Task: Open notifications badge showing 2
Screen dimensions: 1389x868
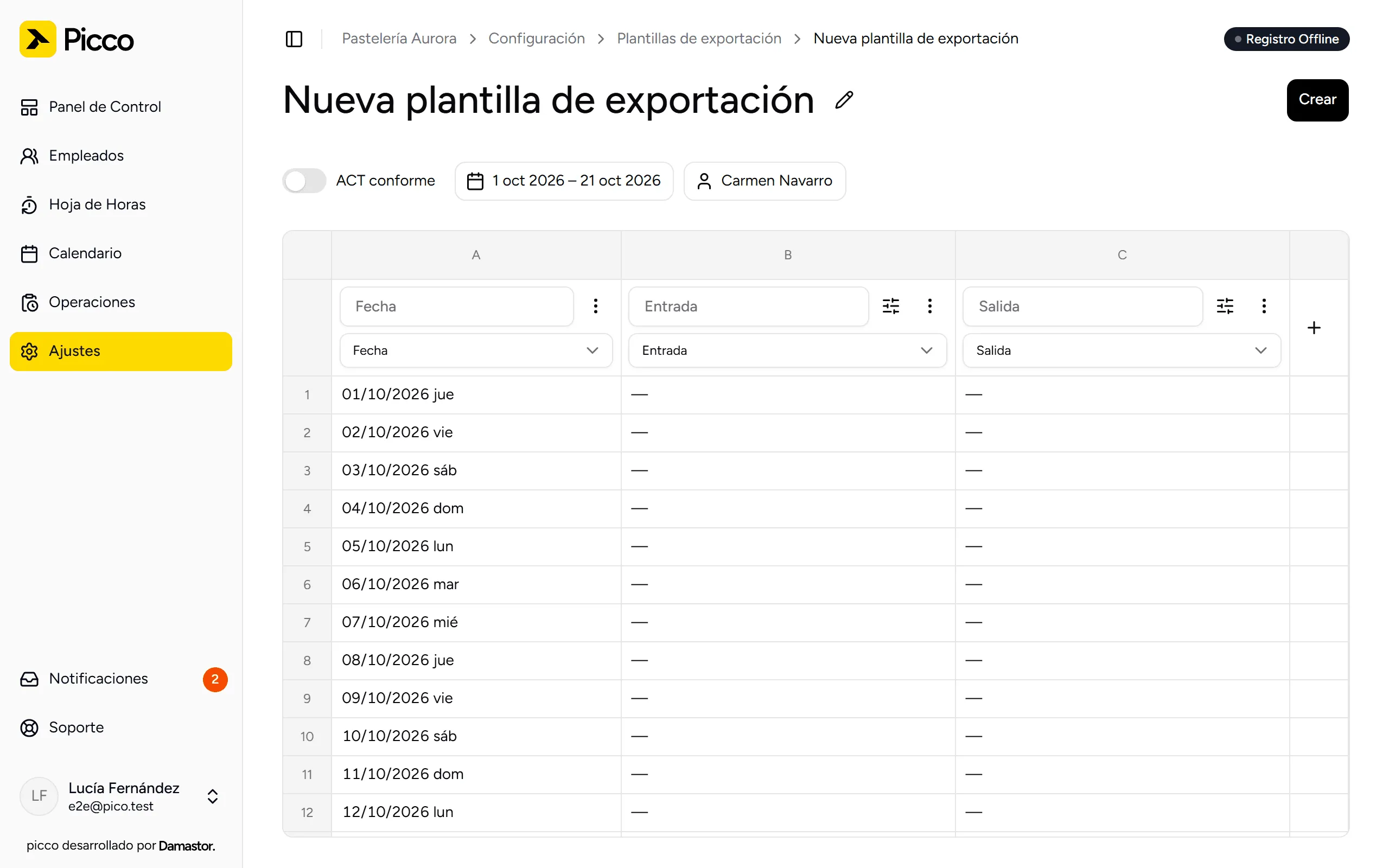Action: [x=215, y=679]
